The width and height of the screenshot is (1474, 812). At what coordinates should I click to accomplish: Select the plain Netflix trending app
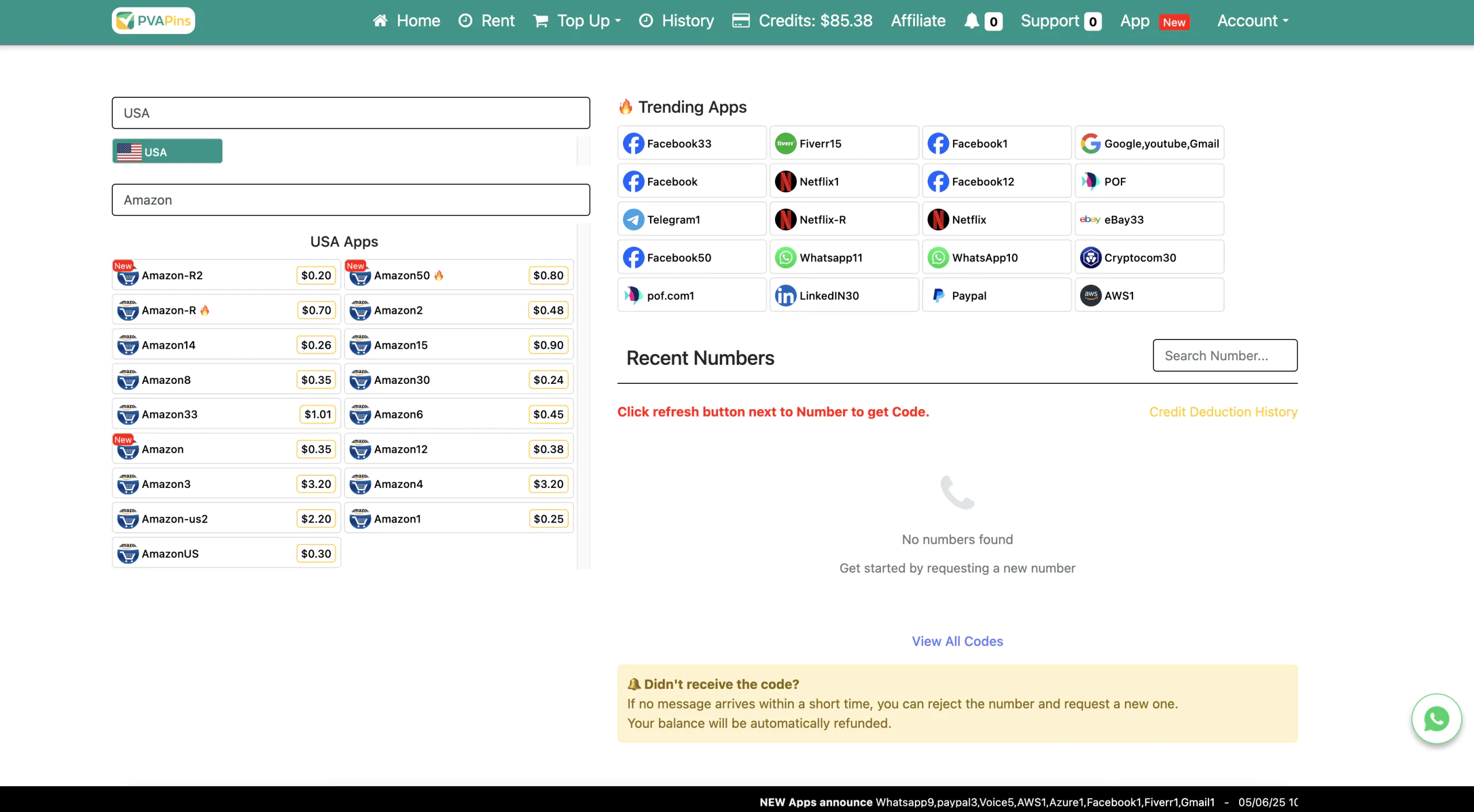click(997, 219)
